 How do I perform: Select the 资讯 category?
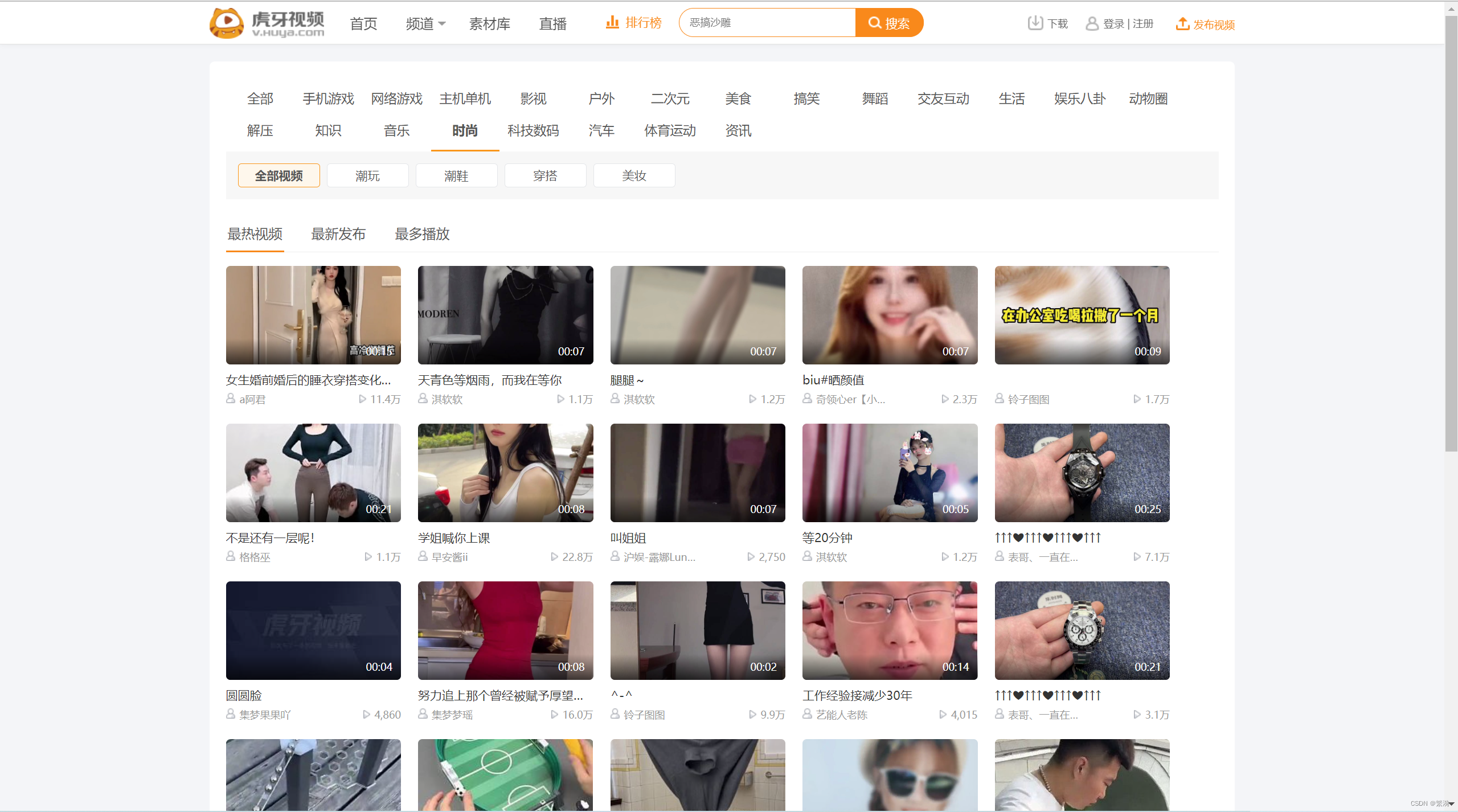coord(739,130)
